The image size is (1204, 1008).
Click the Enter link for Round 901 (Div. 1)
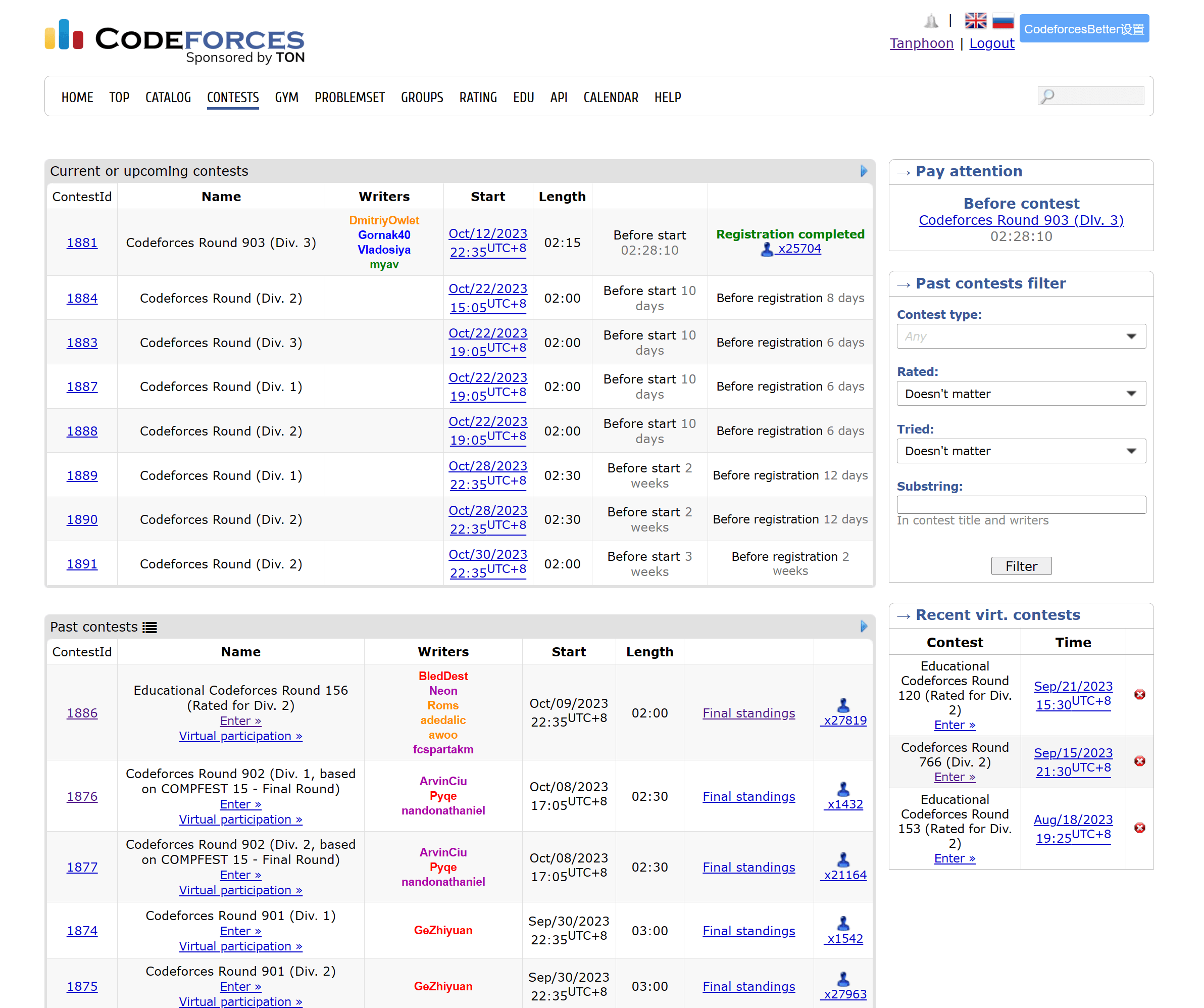click(240, 931)
